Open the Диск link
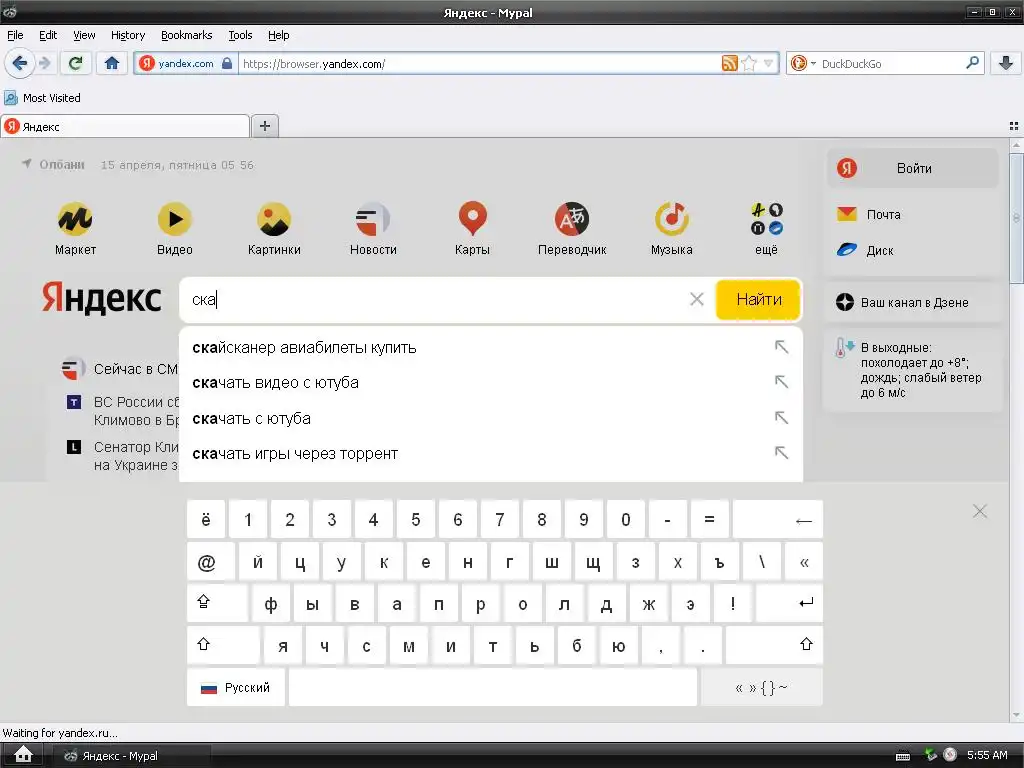This screenshot has width=1024, height=768. point(865,250)
